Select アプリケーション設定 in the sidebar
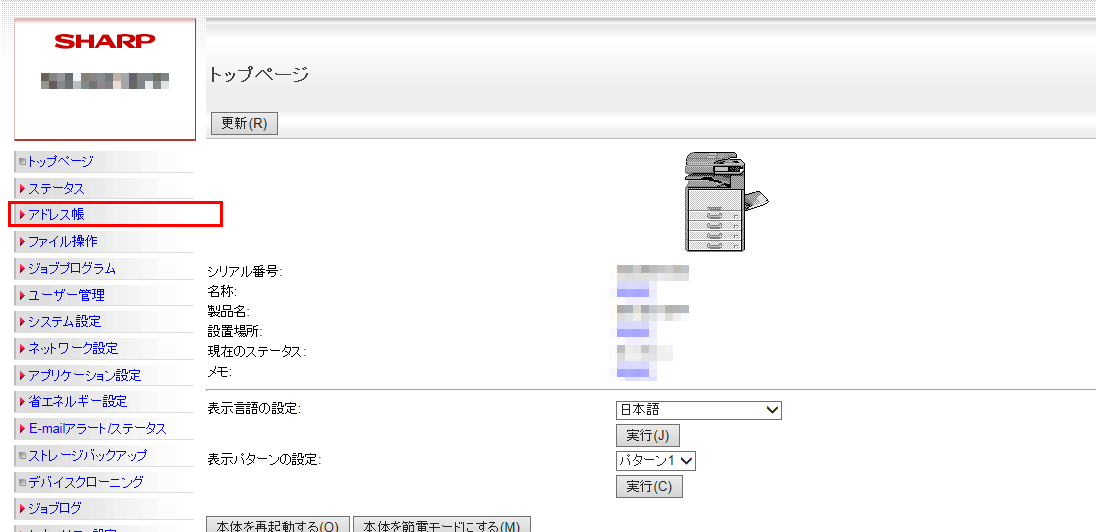This screenshot has height=532, width=1096. (84, 375)
